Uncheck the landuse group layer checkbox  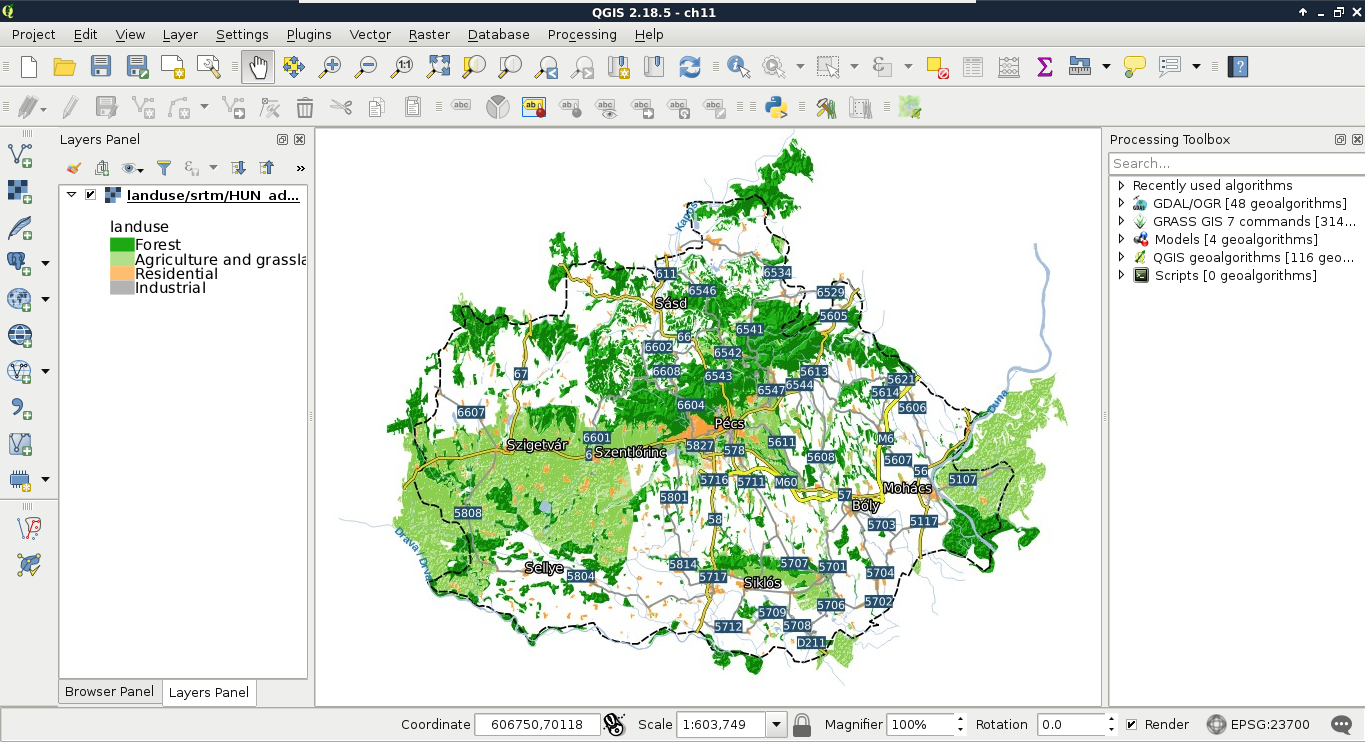[91, 195]
